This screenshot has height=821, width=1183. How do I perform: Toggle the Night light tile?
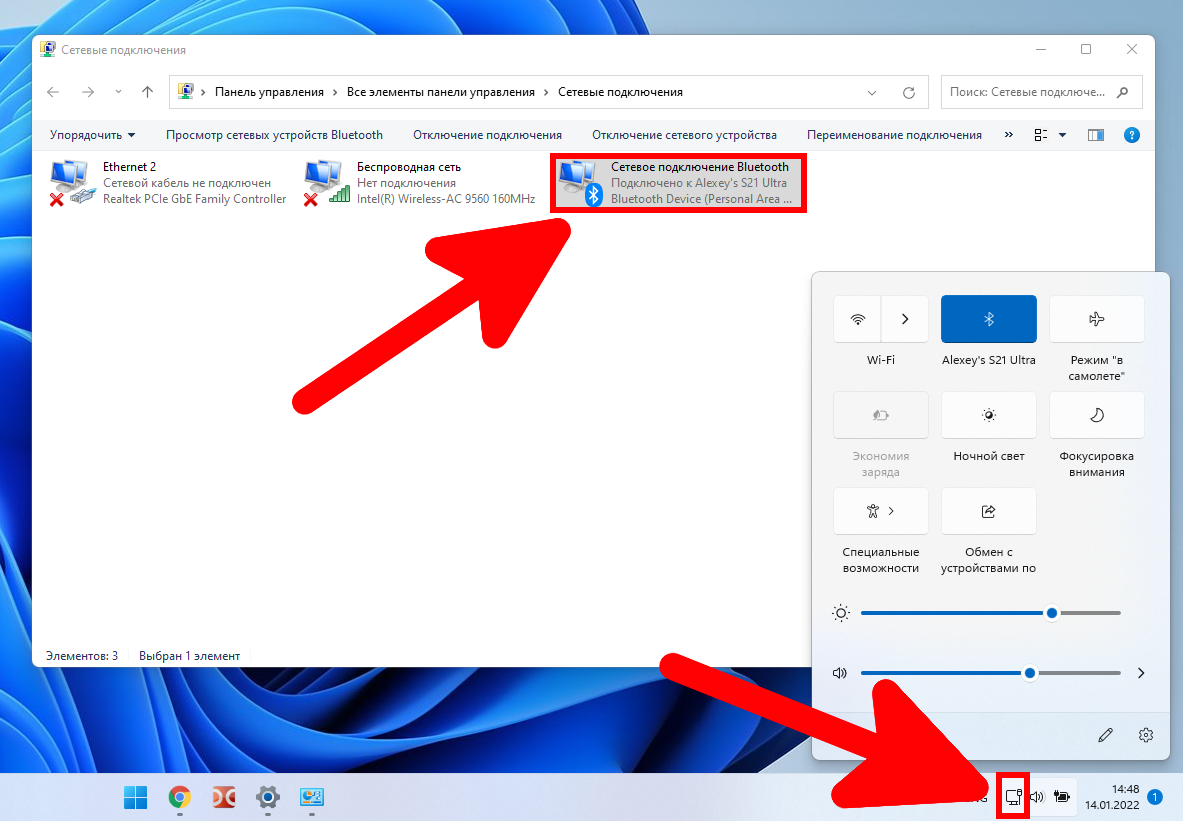click(988, 415)
